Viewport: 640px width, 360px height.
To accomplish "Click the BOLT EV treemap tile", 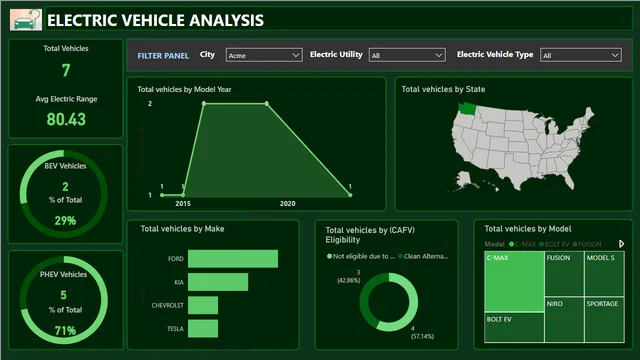I will 514,327.
